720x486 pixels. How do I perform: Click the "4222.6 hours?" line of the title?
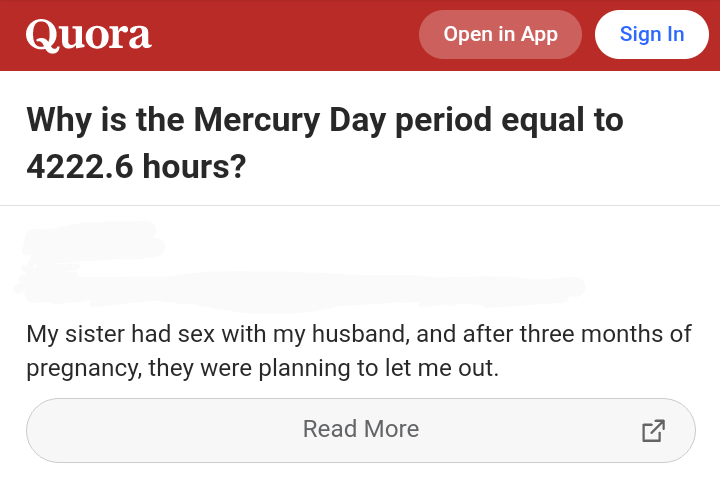pyautogui.click(x=136, y=166)
